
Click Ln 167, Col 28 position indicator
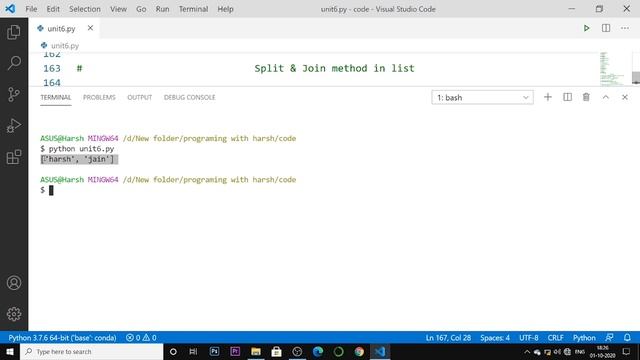click(448, 338)
